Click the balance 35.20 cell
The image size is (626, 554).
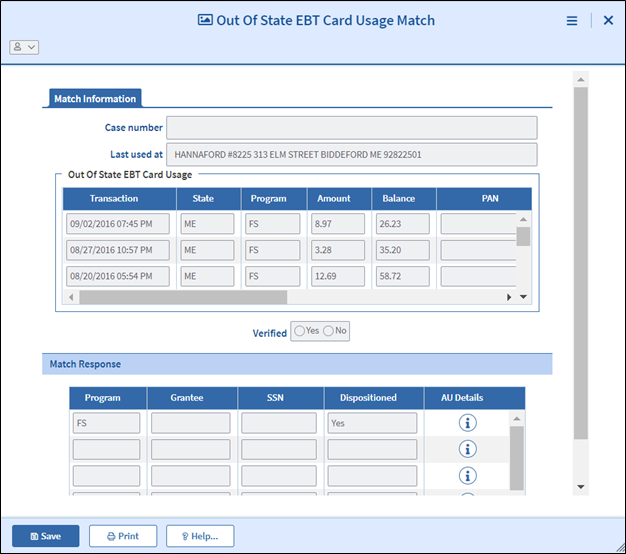[402, 250]
